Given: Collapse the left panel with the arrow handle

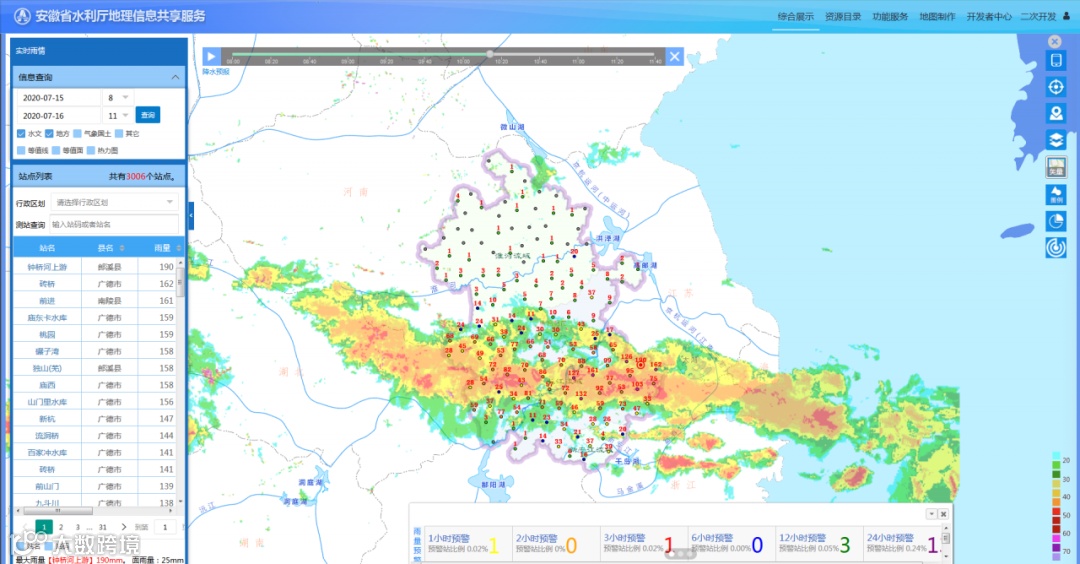Looking at the screenshot, I should (x=191, y=216).
